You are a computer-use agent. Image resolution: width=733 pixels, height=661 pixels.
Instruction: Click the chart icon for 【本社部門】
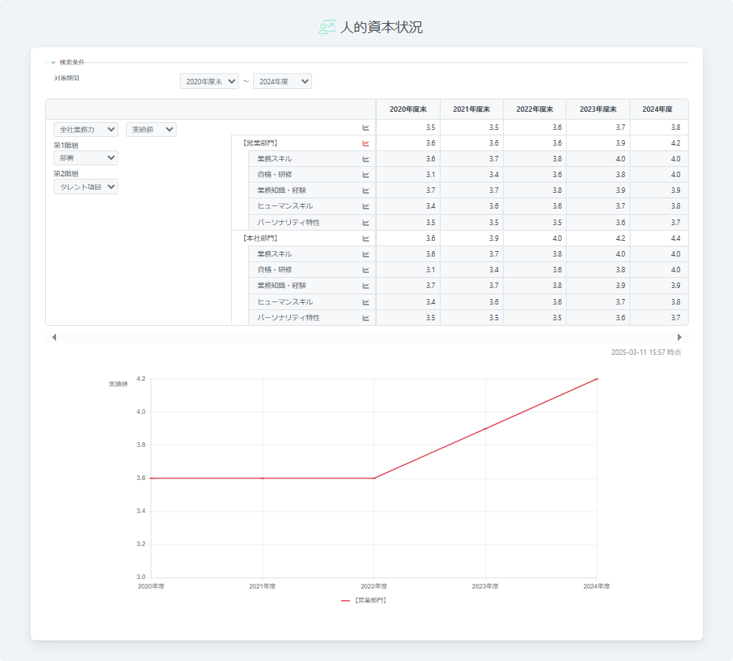pos(366,238)
